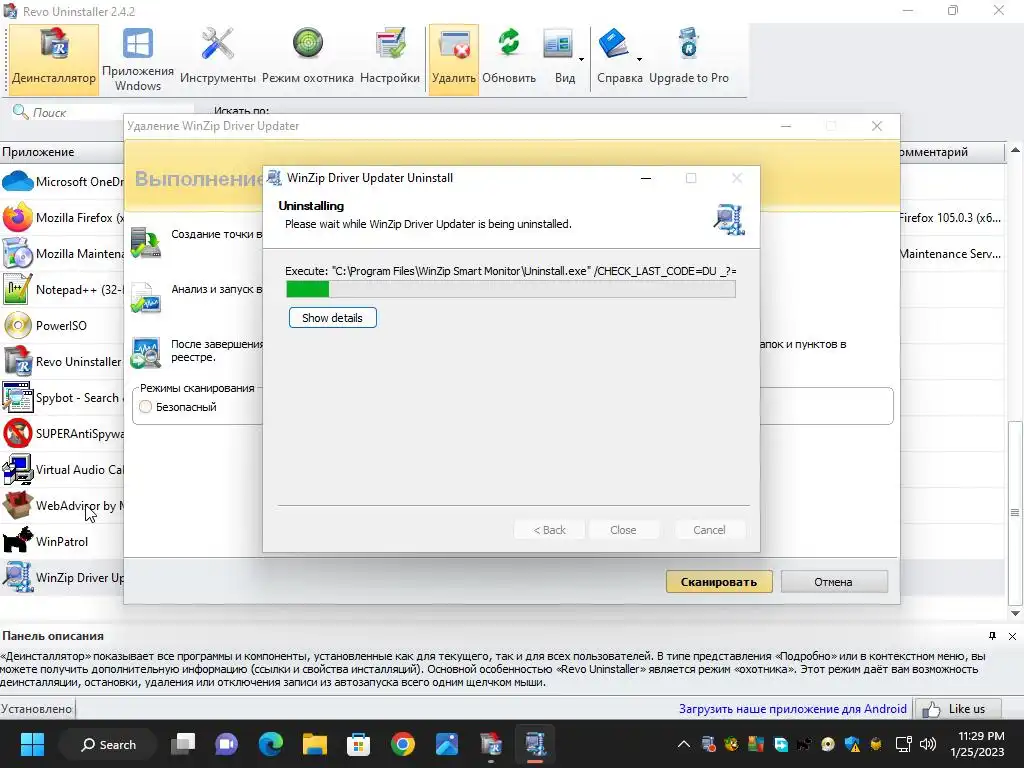Open File Explorer from the taskbar
The image size is (1024, 768).
pyautogui.click(x=315, y=744)
